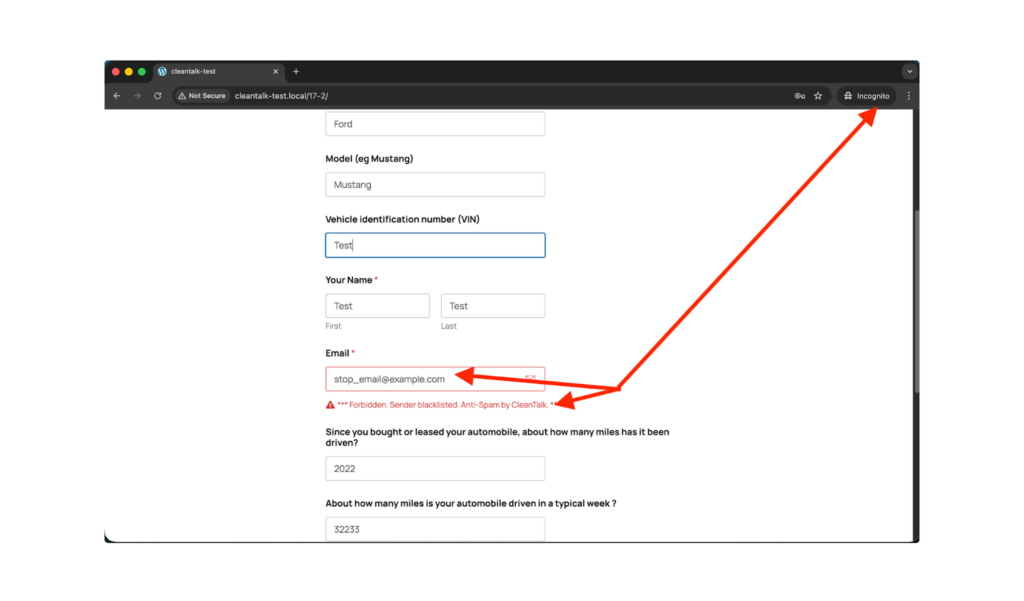The height and width of the screenshot is (601, 1024).
Task: Click the plus icon to open new tab
Action: [x=296, y=72]
